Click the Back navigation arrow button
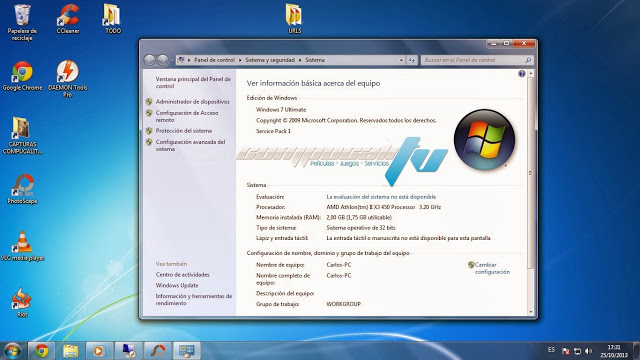 (x=150, y=60)
